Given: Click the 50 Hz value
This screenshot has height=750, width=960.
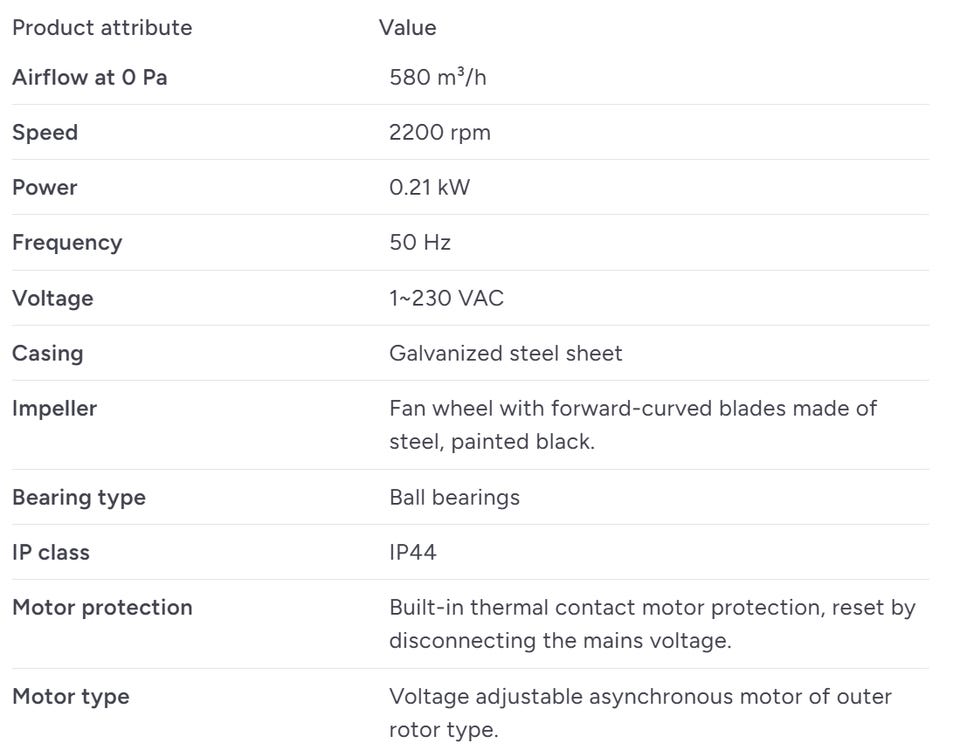Looking at the screenshot, I should click(420, 242).
